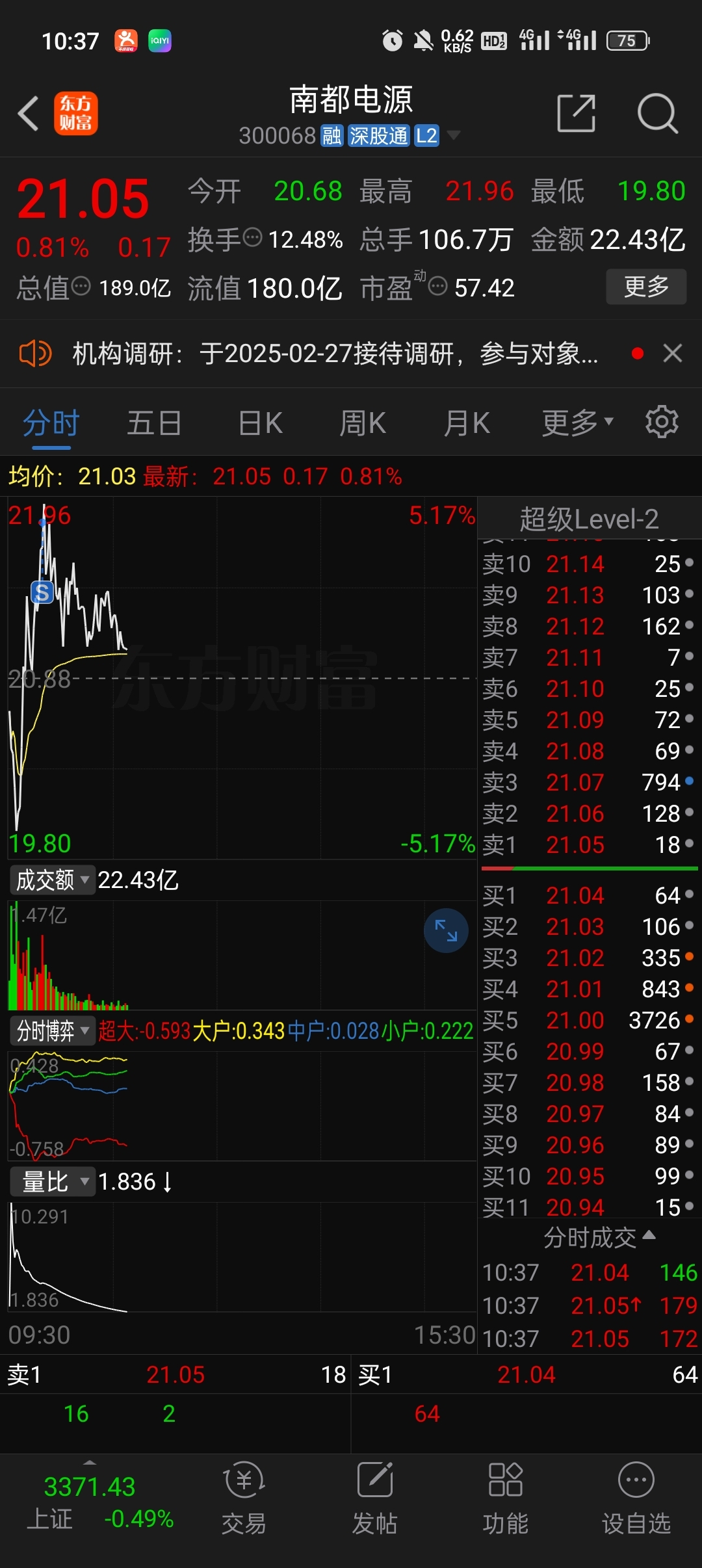702x1568 pixels.
Task: Select the 卖1 21.05 order book row
Action: tap(589, 844)
